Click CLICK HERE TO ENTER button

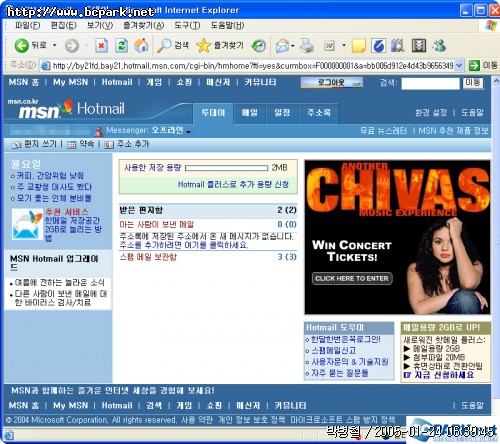[352, 279]
